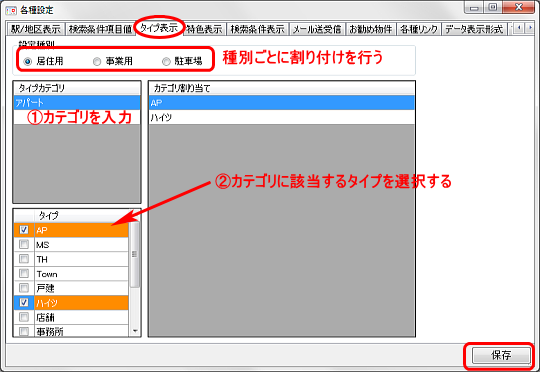The image size is (540, 372).
Task: Click the app icon in title bar
Action: click(x=11, y=10)
